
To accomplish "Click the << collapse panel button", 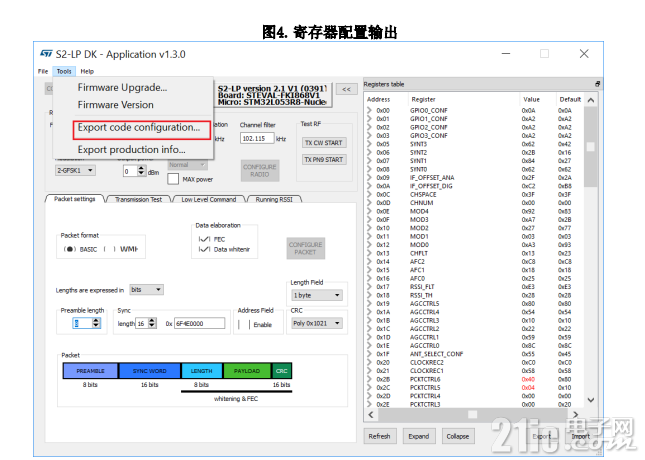I will 346,89.
